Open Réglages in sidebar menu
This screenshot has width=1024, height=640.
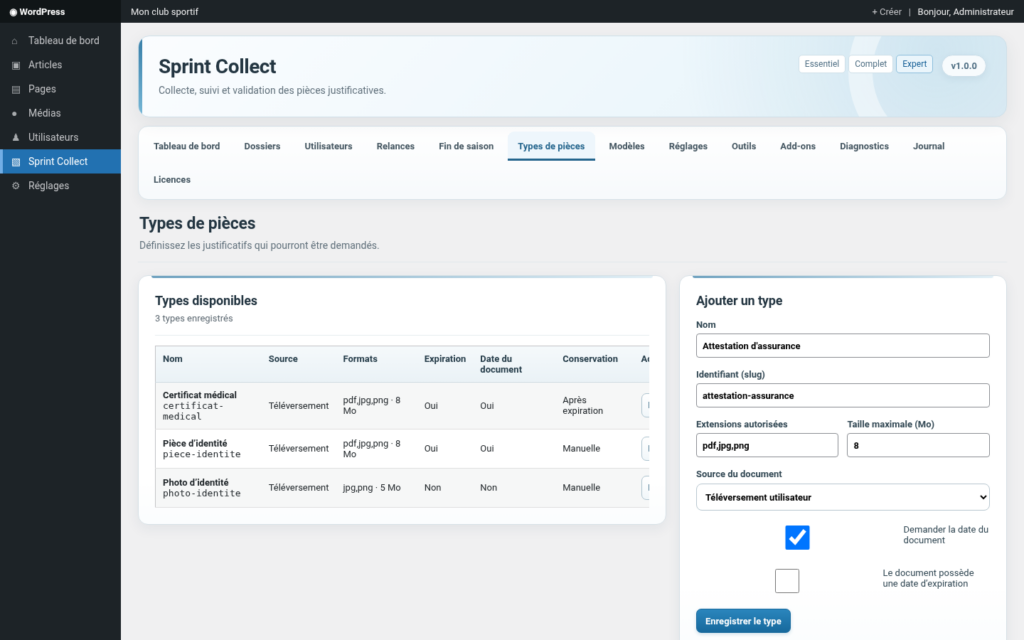pos(60,185)
